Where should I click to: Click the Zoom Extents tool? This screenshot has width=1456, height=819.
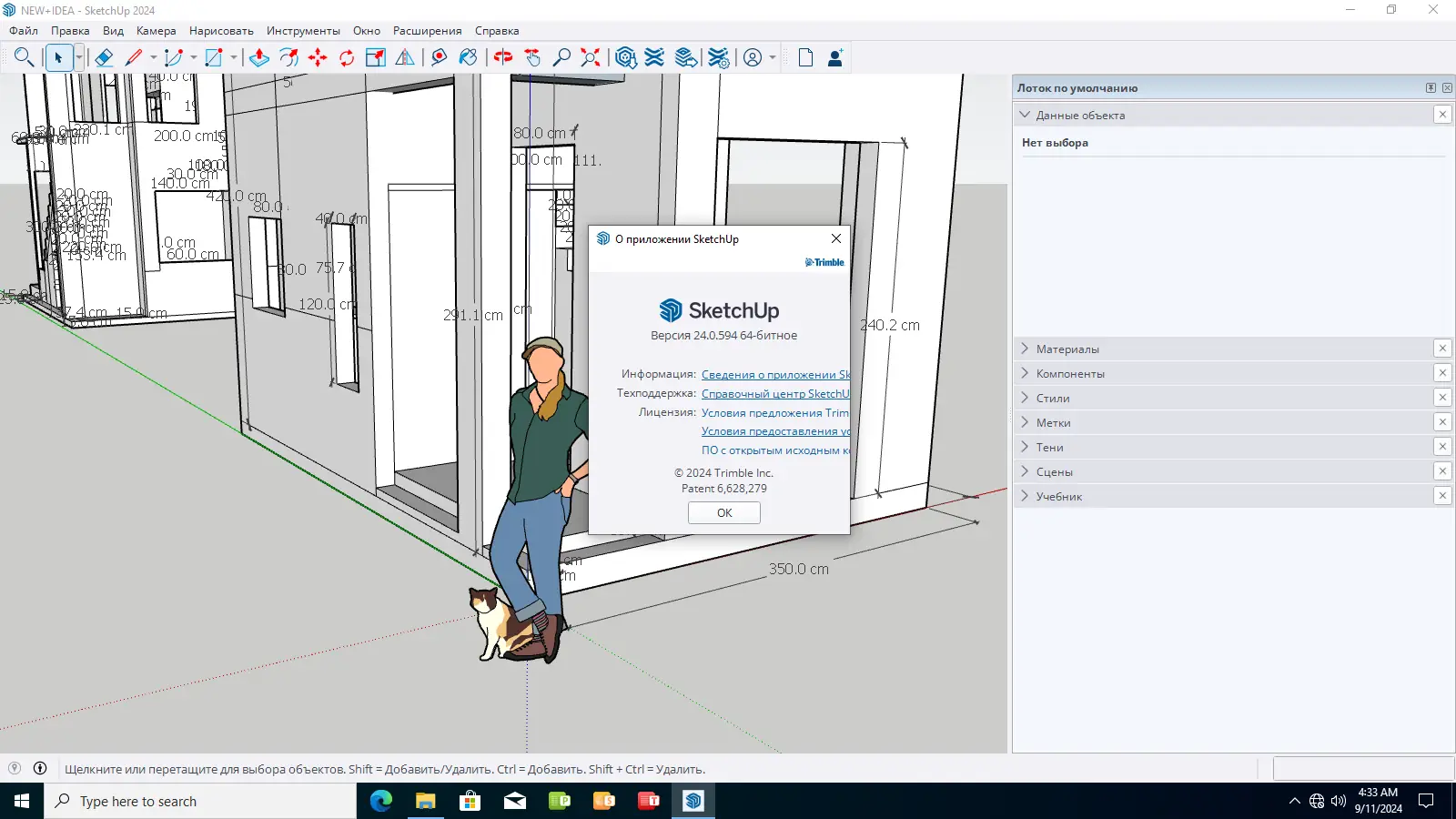tap(591, 58)
